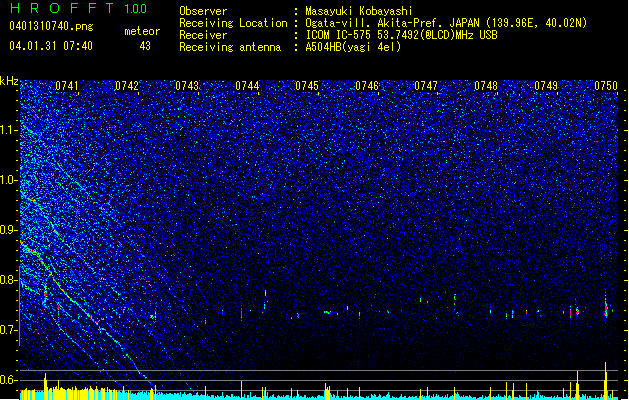The height and width of the screenshot is (400, 629).
Task: Click the 0743 time marker
Action: (x=187, y=85)
